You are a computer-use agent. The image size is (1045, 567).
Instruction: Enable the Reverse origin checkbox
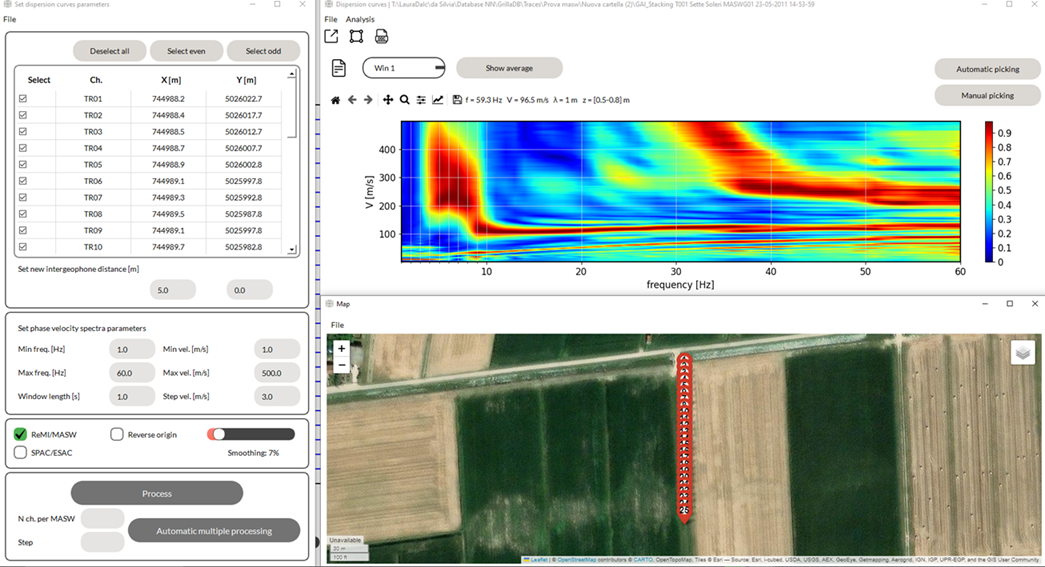(117, 434)
